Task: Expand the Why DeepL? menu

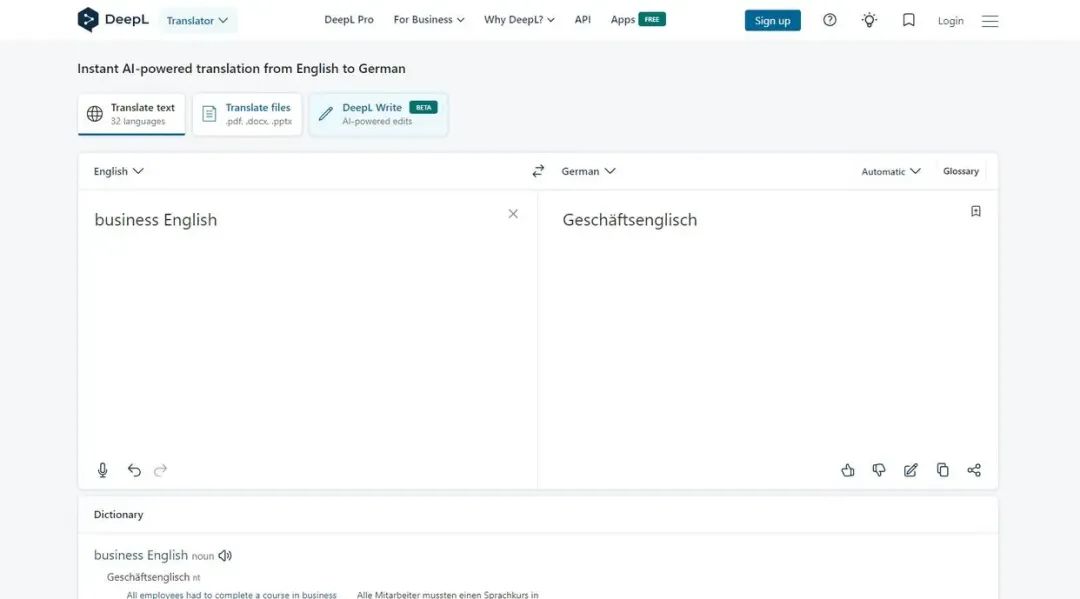Action: point(519,20)
